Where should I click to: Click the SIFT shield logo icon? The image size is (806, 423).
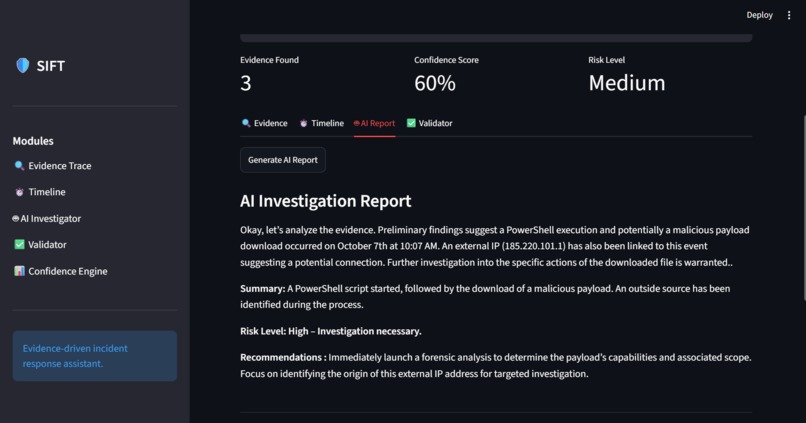coord(23,65)
